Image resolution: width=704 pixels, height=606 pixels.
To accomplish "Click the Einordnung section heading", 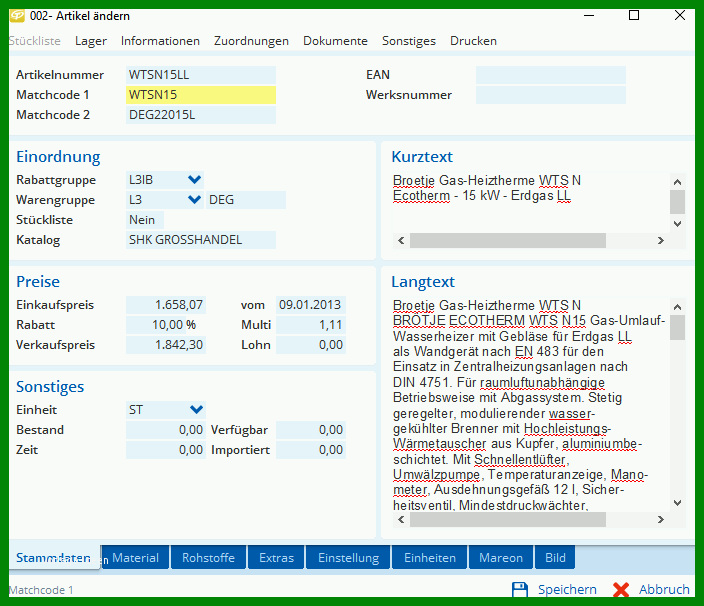I will tap(58, 157).
